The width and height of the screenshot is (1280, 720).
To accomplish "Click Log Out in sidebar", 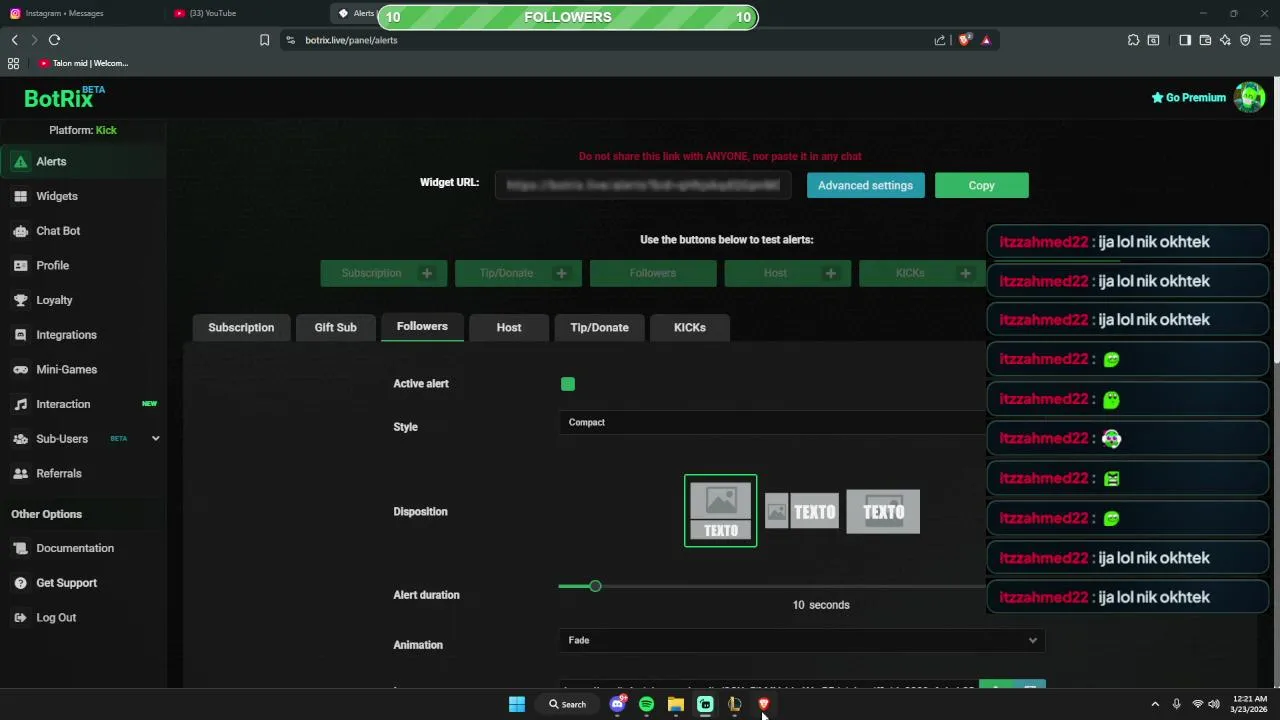I will (x=56, y=617).
